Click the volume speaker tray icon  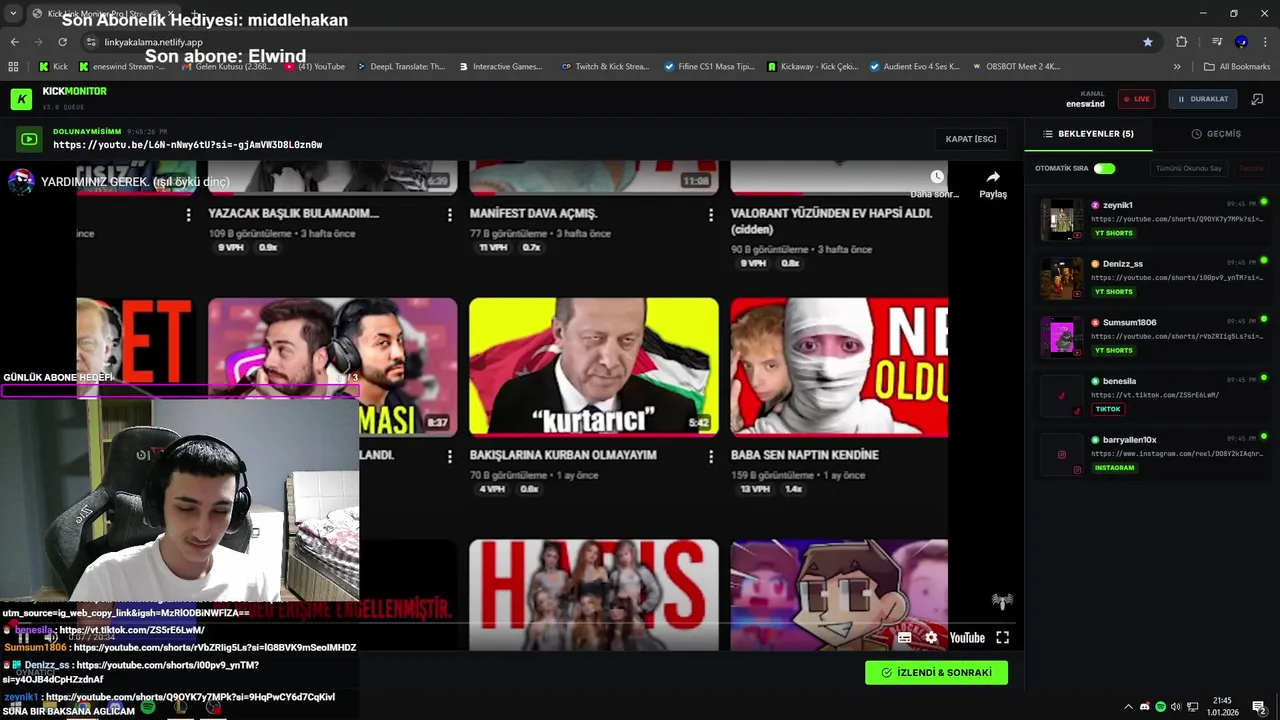coord(1176,707)
